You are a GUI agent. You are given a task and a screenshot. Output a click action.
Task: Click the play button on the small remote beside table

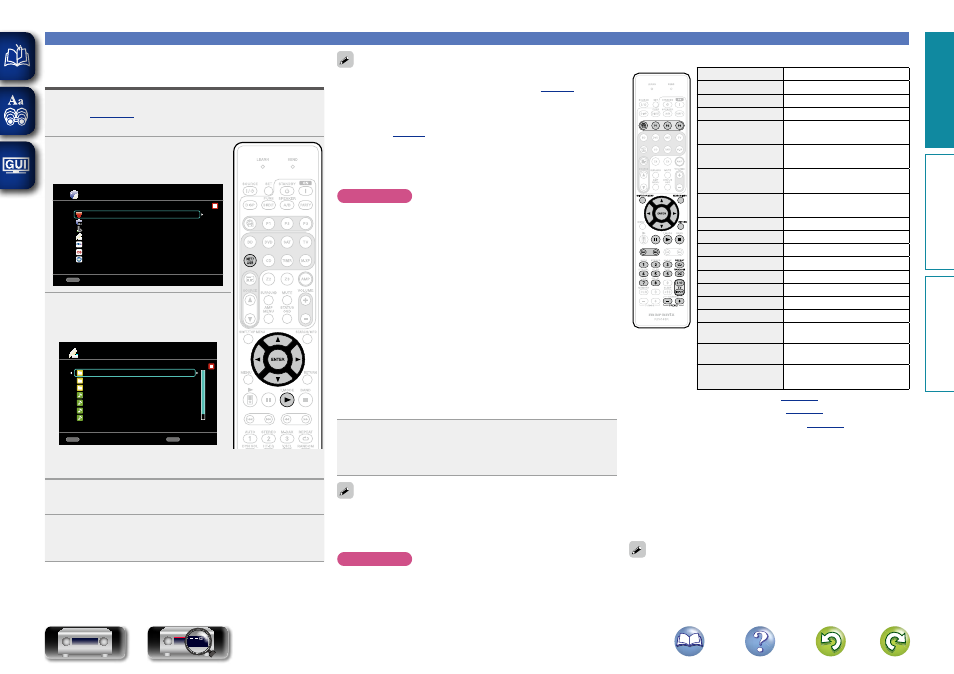667,240
